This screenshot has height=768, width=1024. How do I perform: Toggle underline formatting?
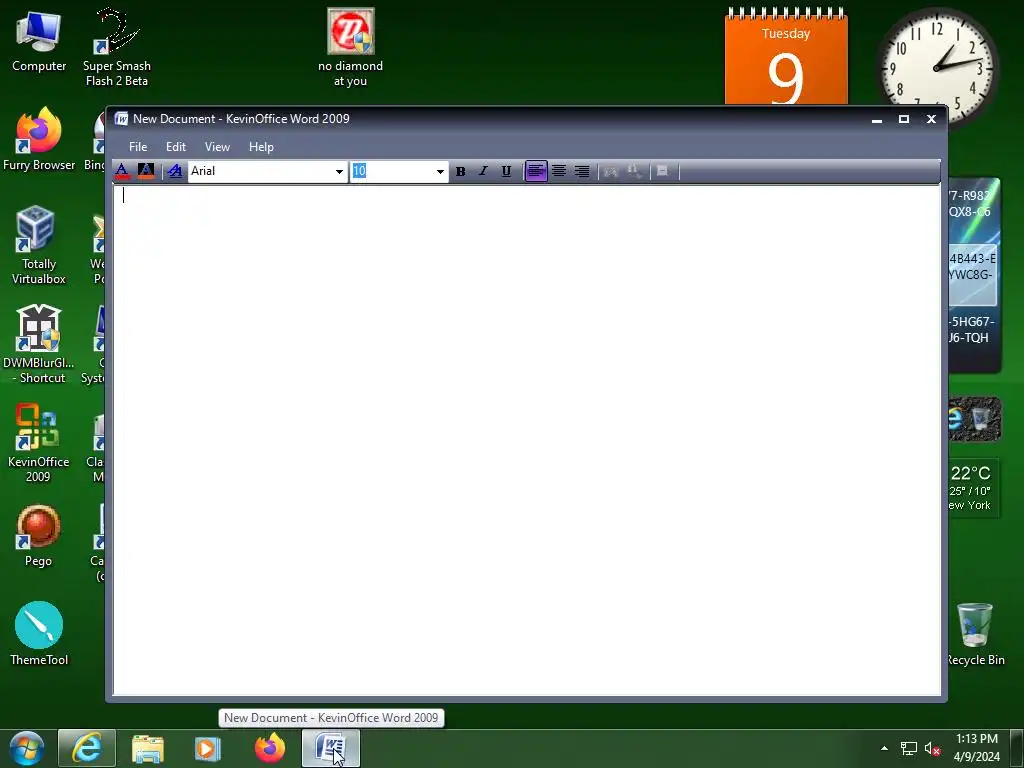506,171
